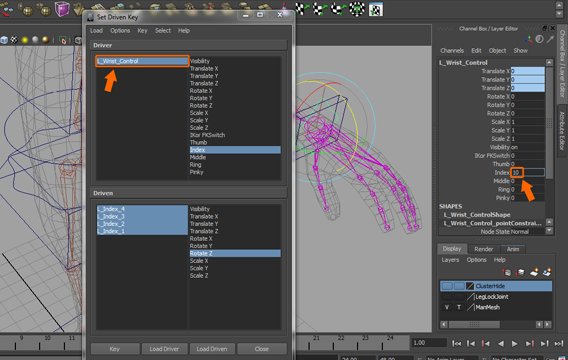The image size is (568, 360).
Task: Switch to the Render layer tab
Action: coord(484,249)
